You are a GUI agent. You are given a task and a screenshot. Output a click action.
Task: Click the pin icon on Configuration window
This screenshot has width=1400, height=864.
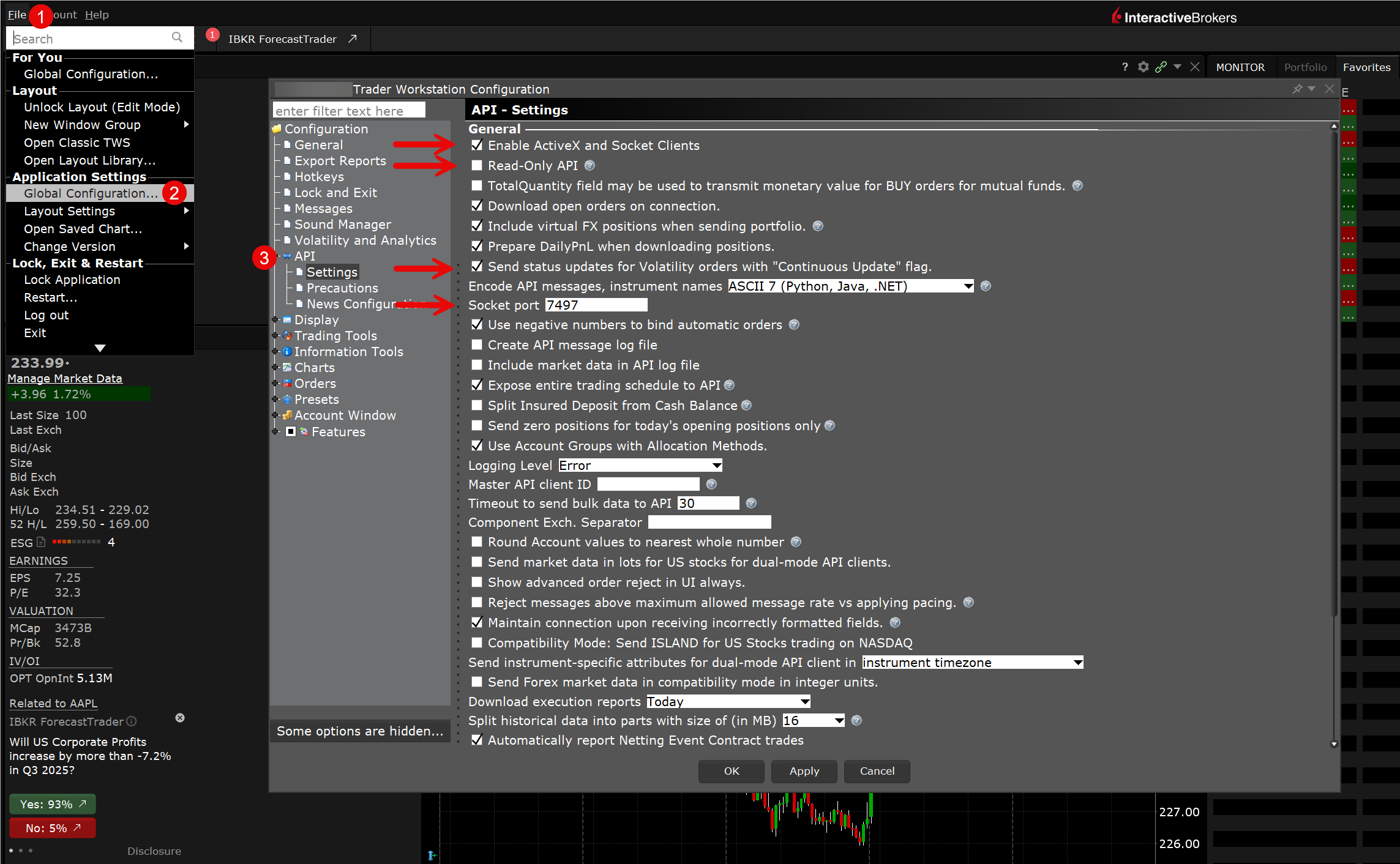pyautogui.click(x=1297, y=89)
